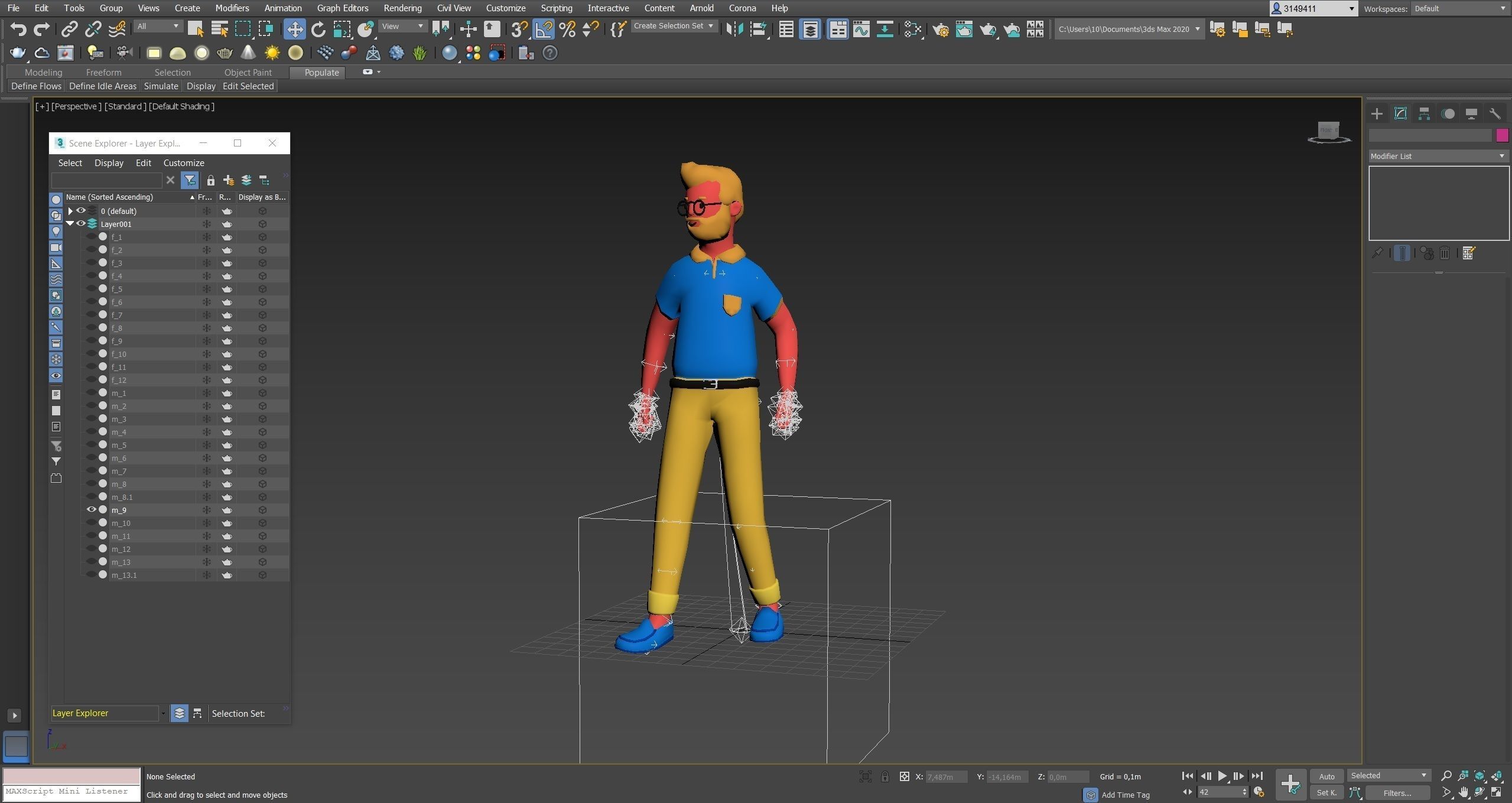Create new layer in Layer Explorer
Viewport: 1512px width, 803px height.
point(229,180)
